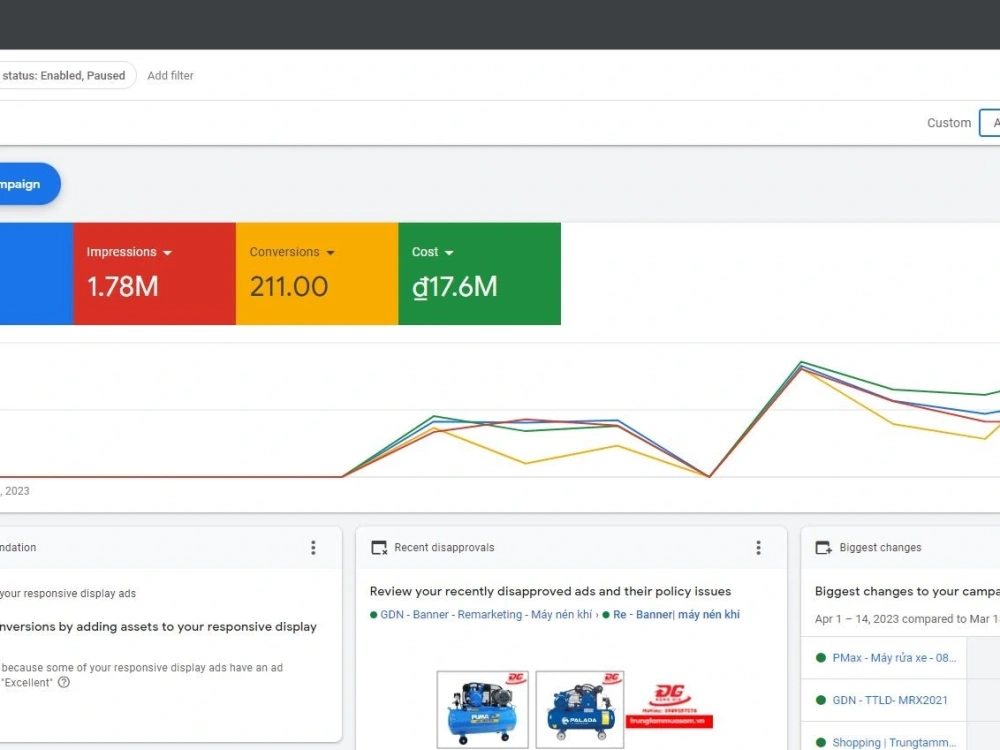The height and width of the screenshot is (750, 1000).
Task: Select the red Impressions 1.78M tile
Action: tap(155, 274)
